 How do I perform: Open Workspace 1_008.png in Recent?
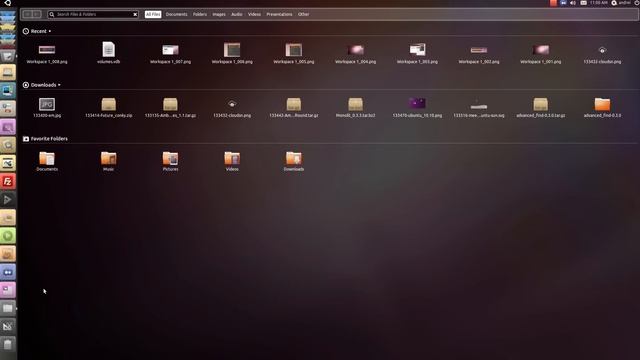47,50
